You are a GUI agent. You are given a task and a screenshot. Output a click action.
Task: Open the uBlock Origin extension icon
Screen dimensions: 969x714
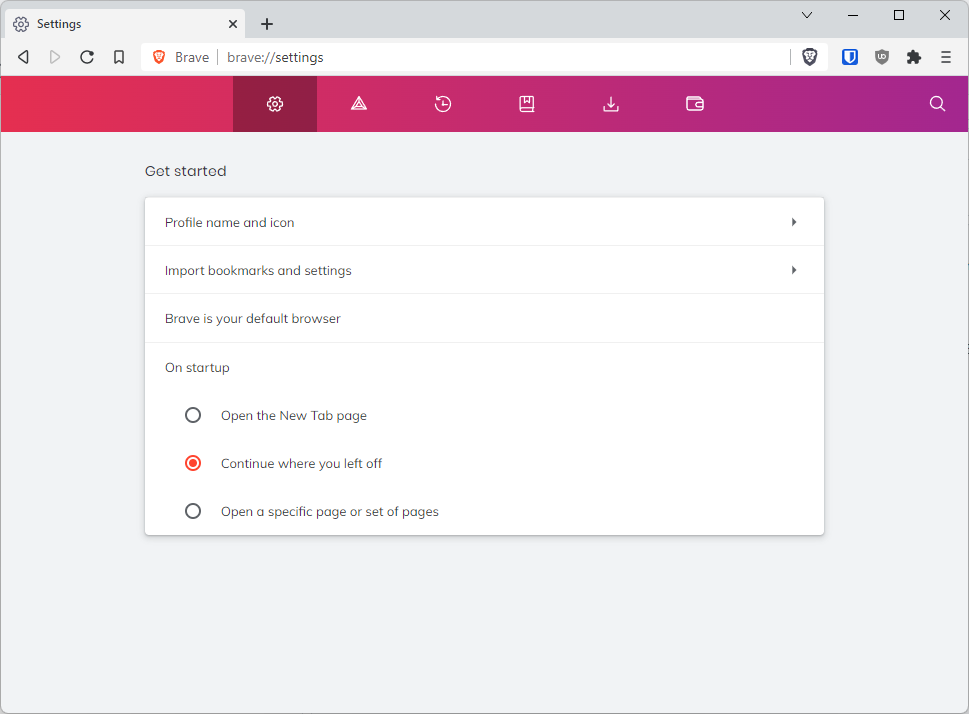882,57
